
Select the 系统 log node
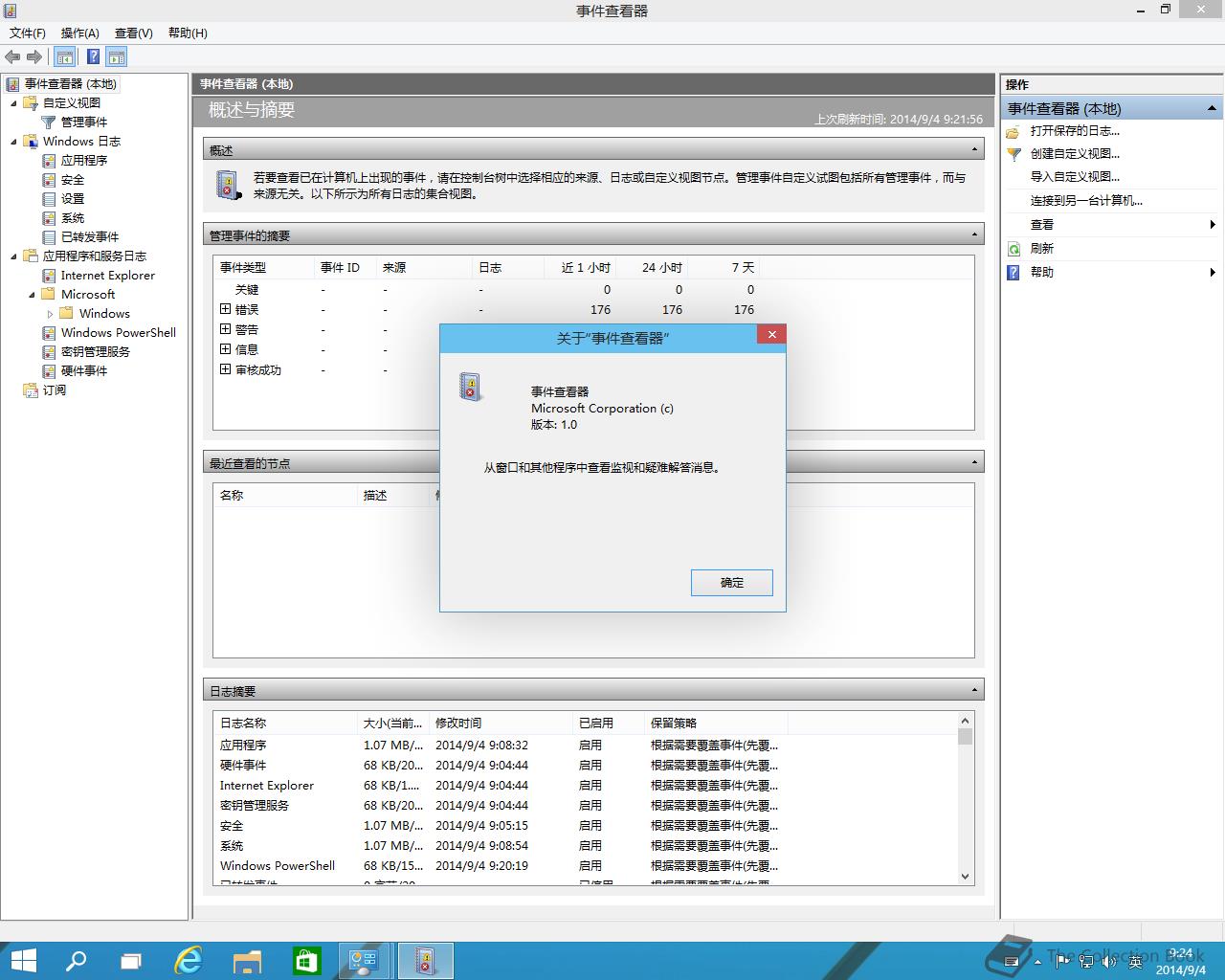(x=73, y=217)
